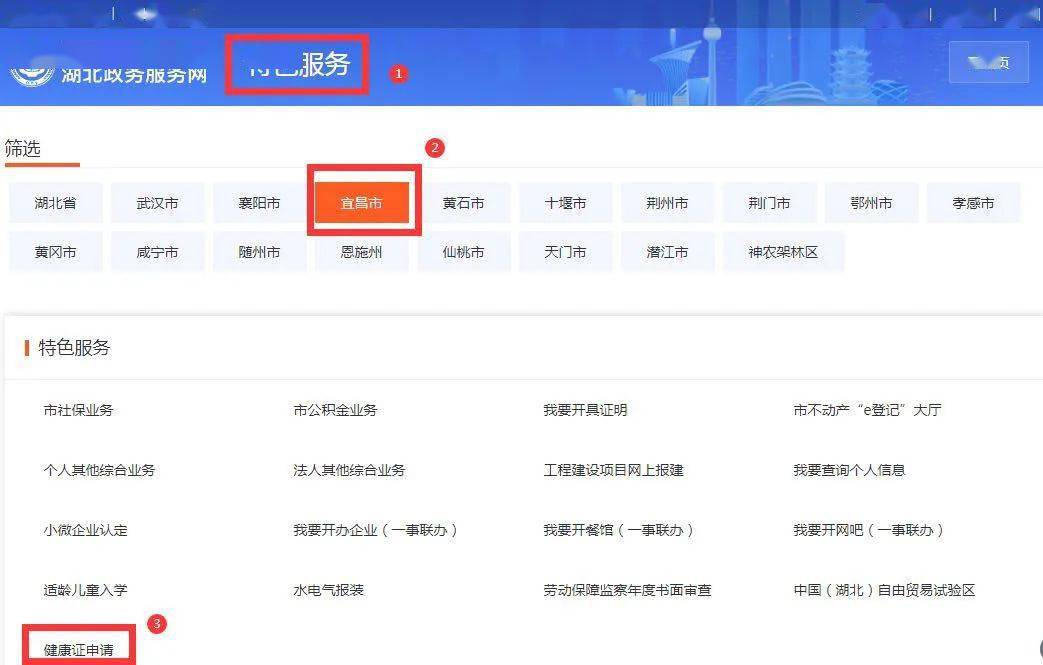The height and width of the screenshot is (665, 1043).
Task: Click the 湖北政务服务网 logo icon
Action: 30,76
